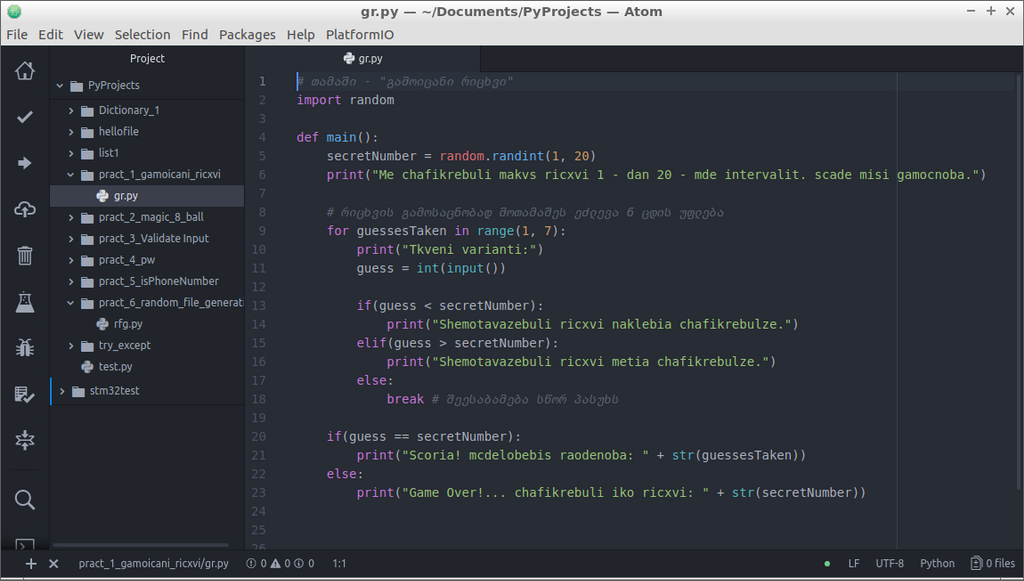This screenshot has width=1024, height=581.
Task: Click the Python icon beside test.py
Action: 87,367
